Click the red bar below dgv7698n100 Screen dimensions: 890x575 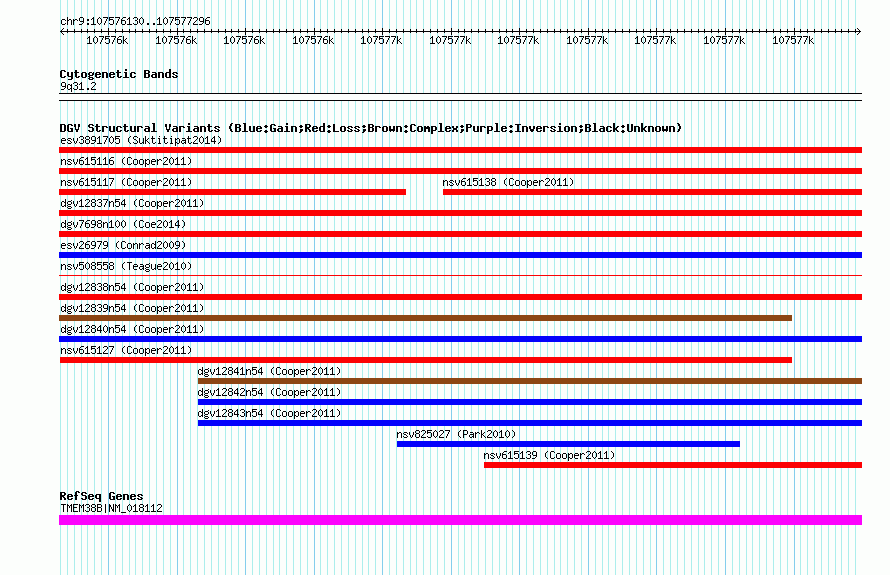(x=460, y=234)
